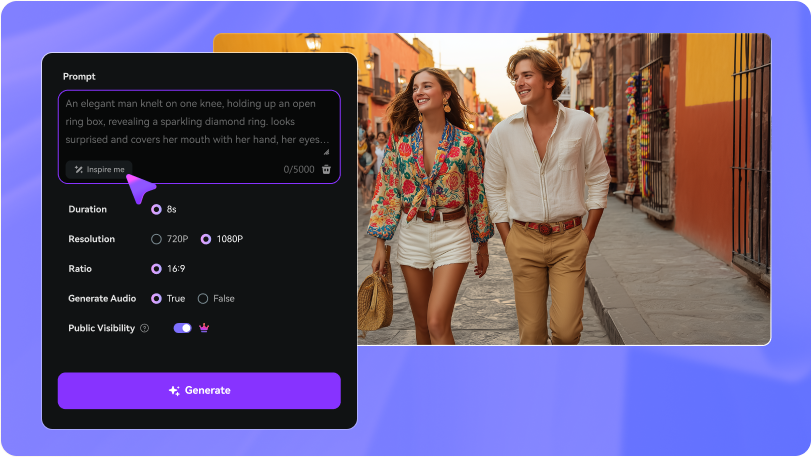Click the couple walking preview image

tap(563, 189)
